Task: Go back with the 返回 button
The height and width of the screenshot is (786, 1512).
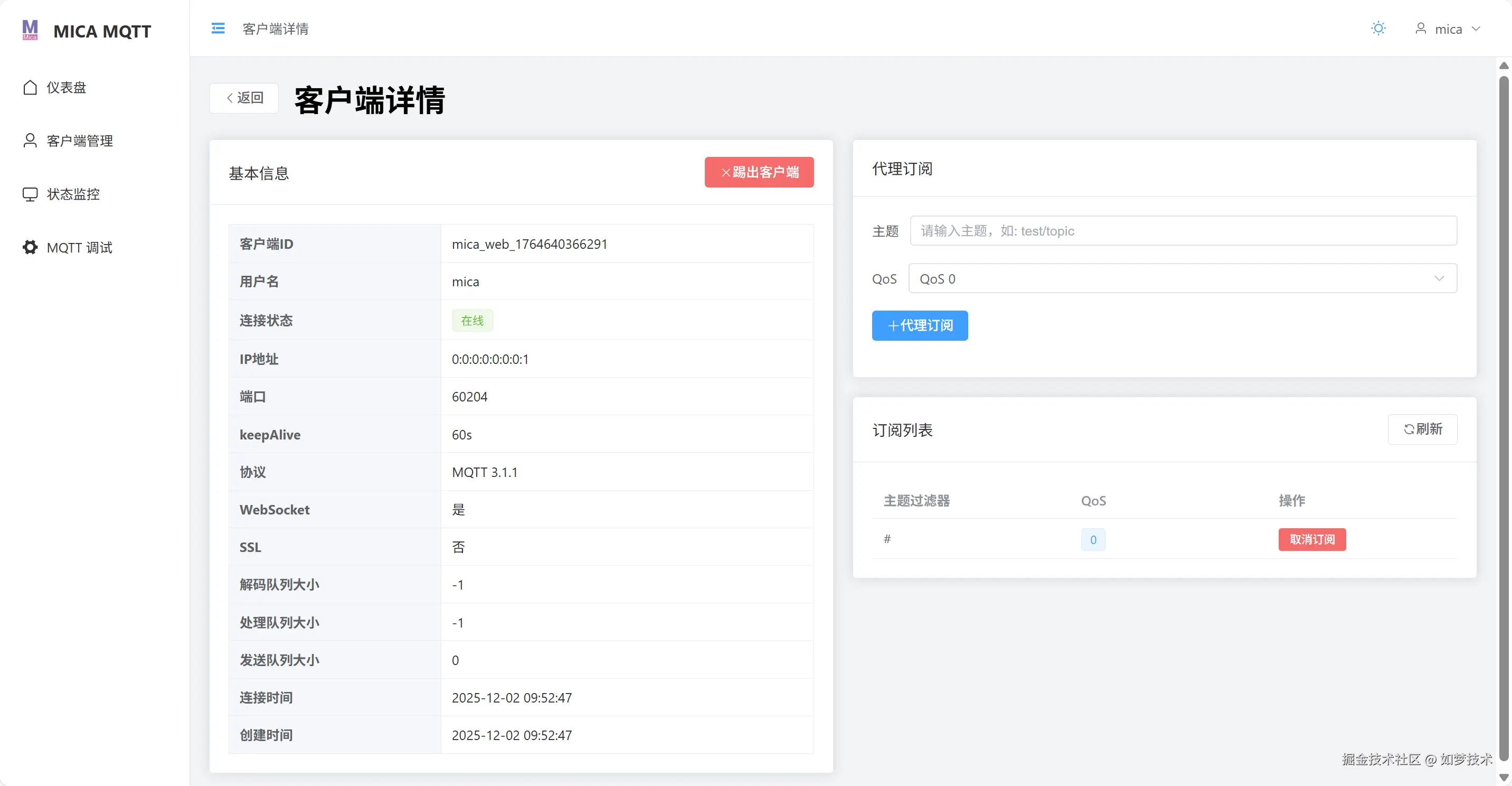Action: tap(244, 98)
